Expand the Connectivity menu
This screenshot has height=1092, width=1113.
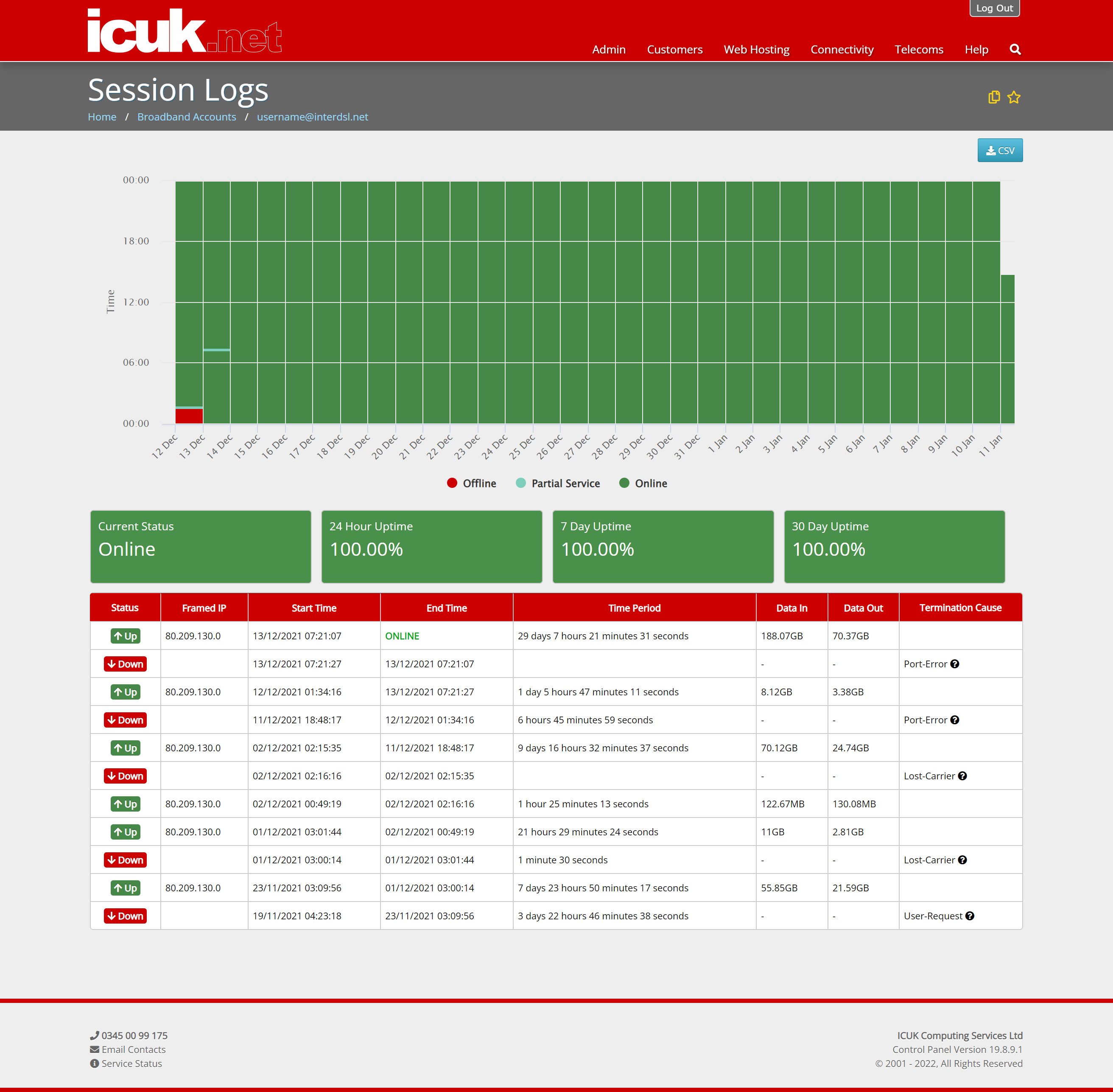pyautogui.click(x=842, y=49)
